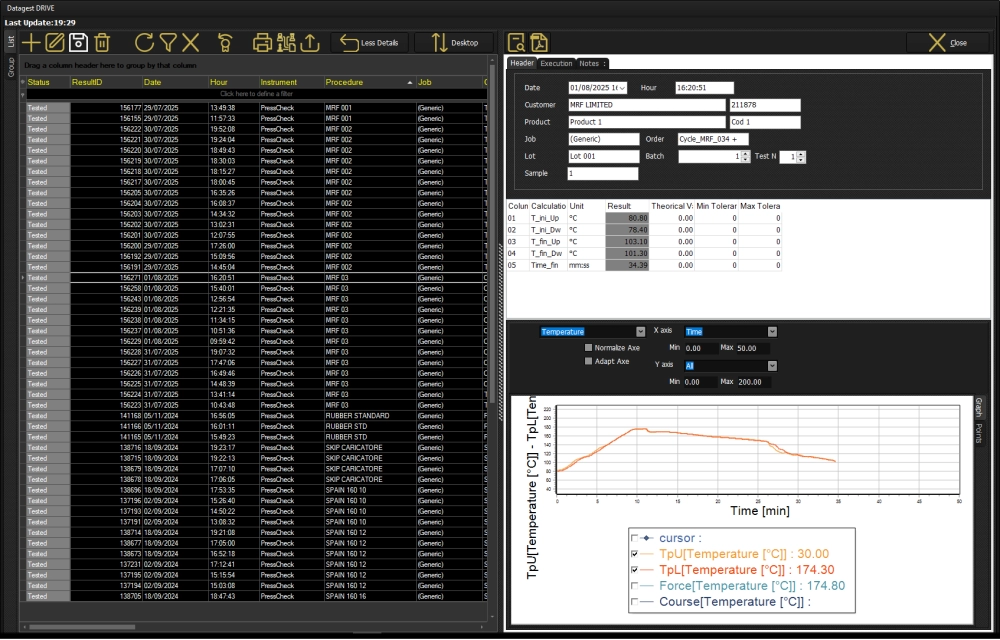The height and width of the screenshot is (640, 1000).
Task: Click the Customer field MRF LIMITED
Action: click(646, 105)
